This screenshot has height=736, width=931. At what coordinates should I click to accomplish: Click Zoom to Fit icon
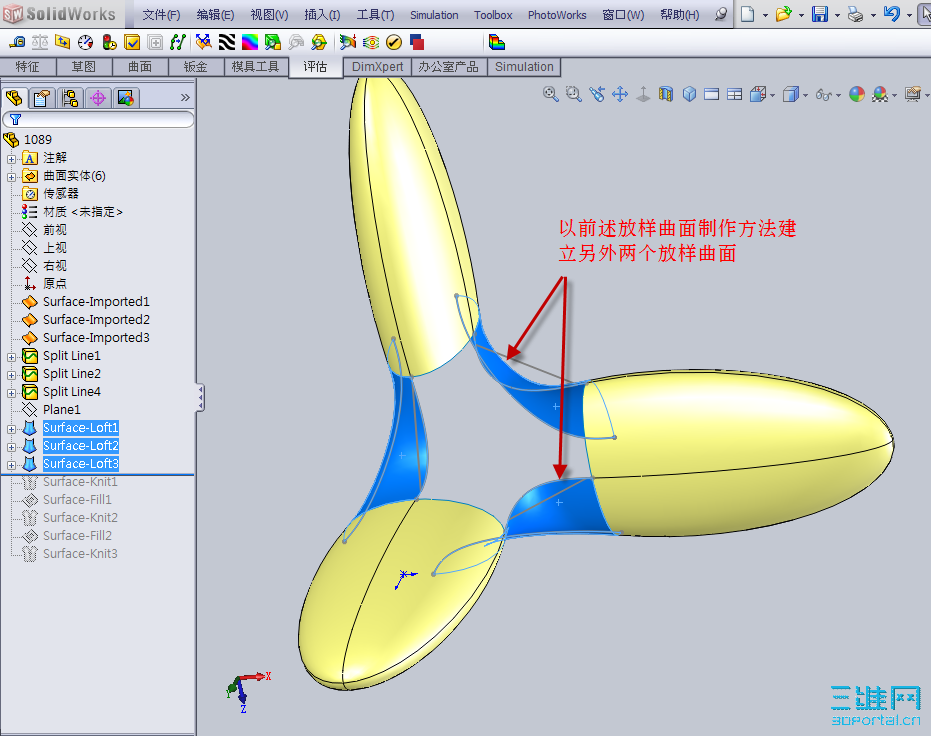tap(550, 94)
